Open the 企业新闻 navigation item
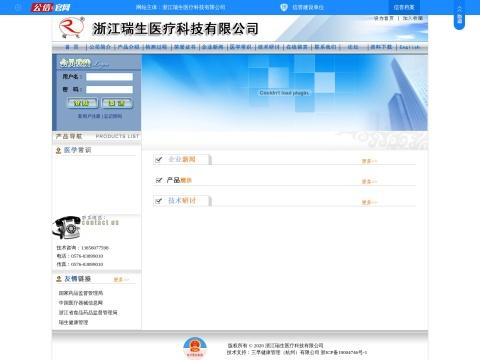The width and height of the screenshot is (480, 360). pyautogui.click(x=213, y=47)
